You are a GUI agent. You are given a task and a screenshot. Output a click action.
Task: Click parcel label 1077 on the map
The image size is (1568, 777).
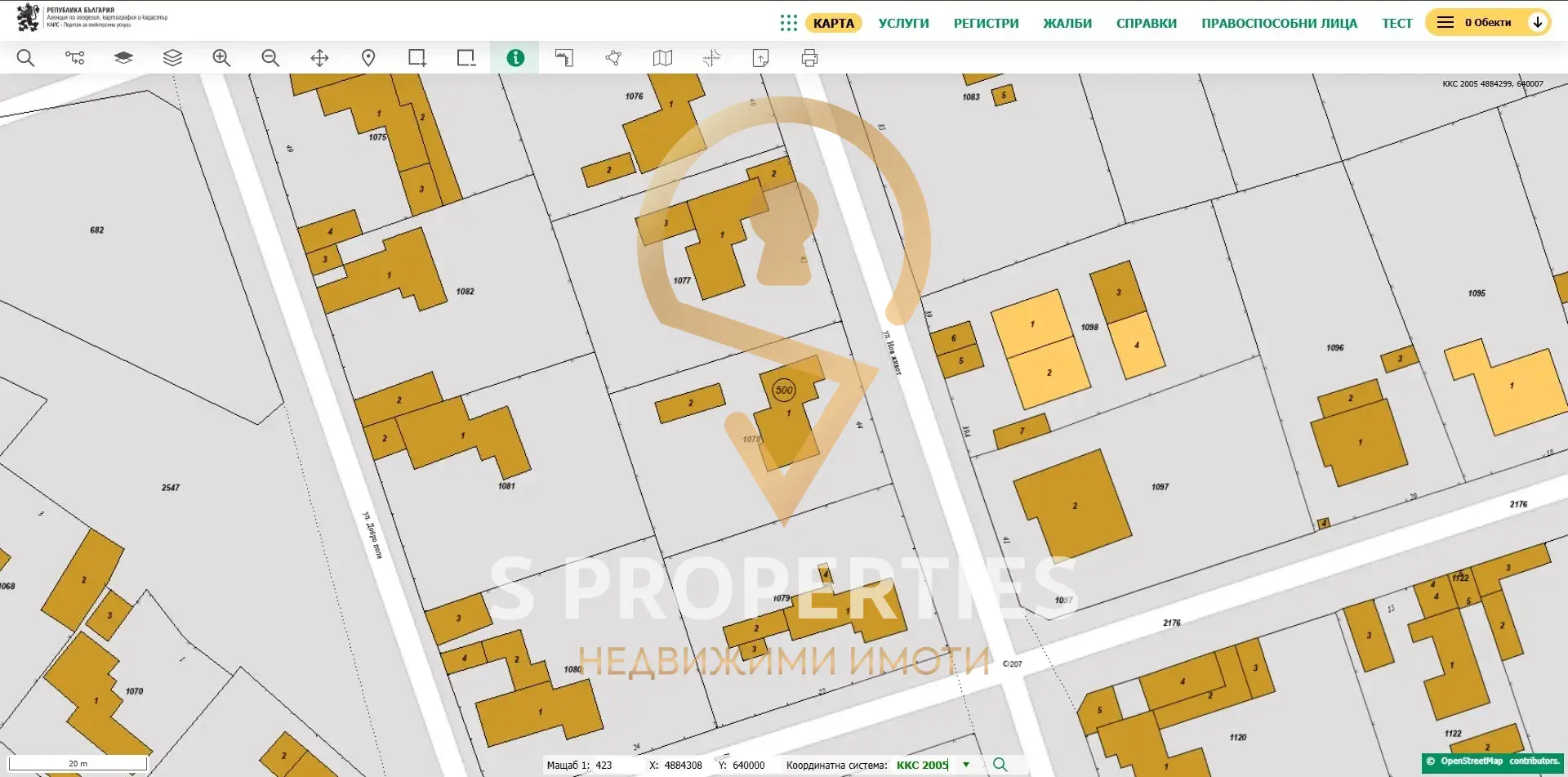pos(682,281)
